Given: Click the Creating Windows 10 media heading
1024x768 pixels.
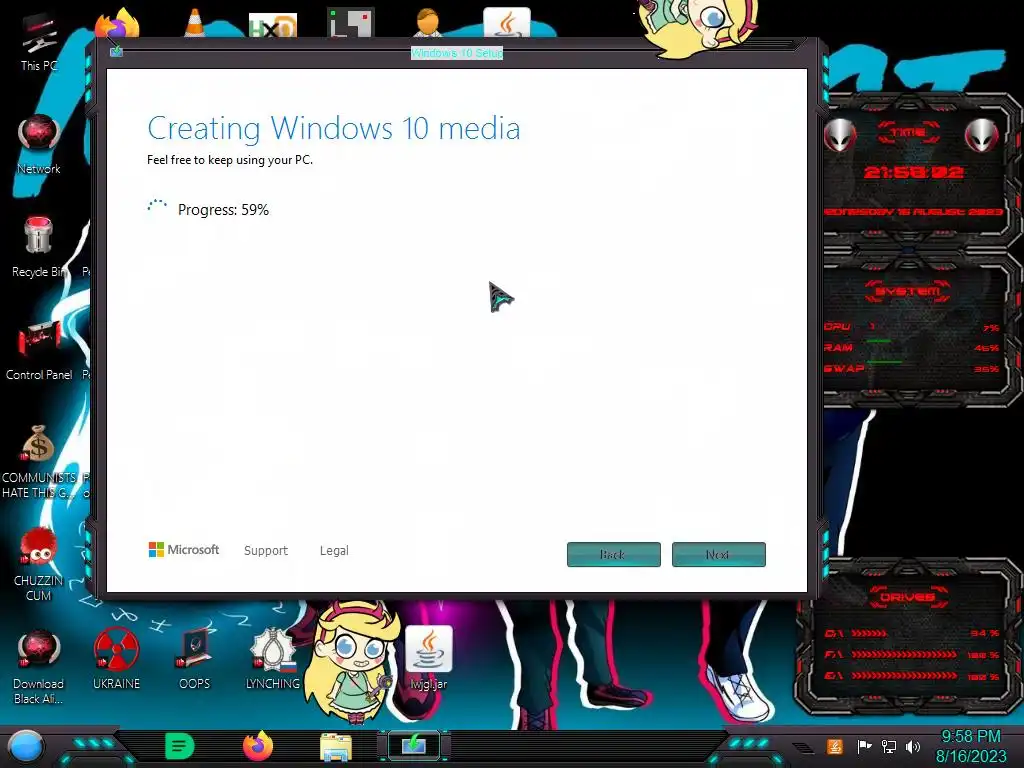Looking at the screenshot, I should (x=334, y=129).
